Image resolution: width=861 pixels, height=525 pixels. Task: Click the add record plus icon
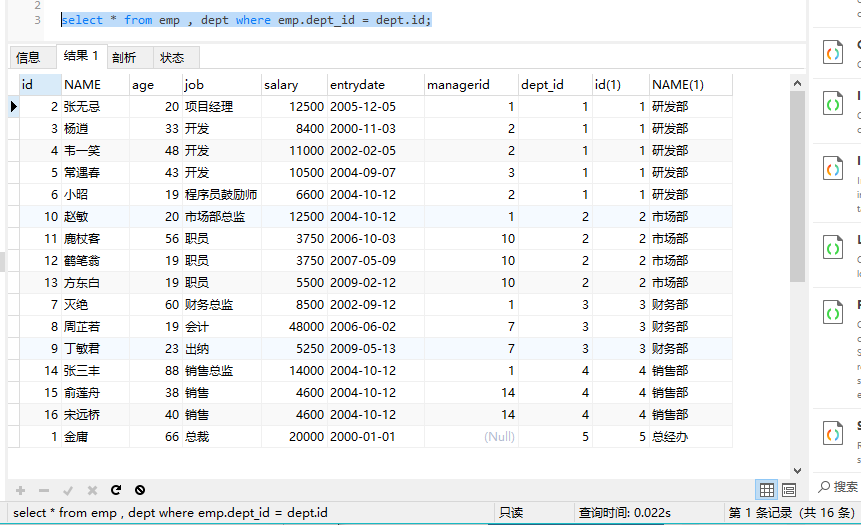(x=20, y=490)
